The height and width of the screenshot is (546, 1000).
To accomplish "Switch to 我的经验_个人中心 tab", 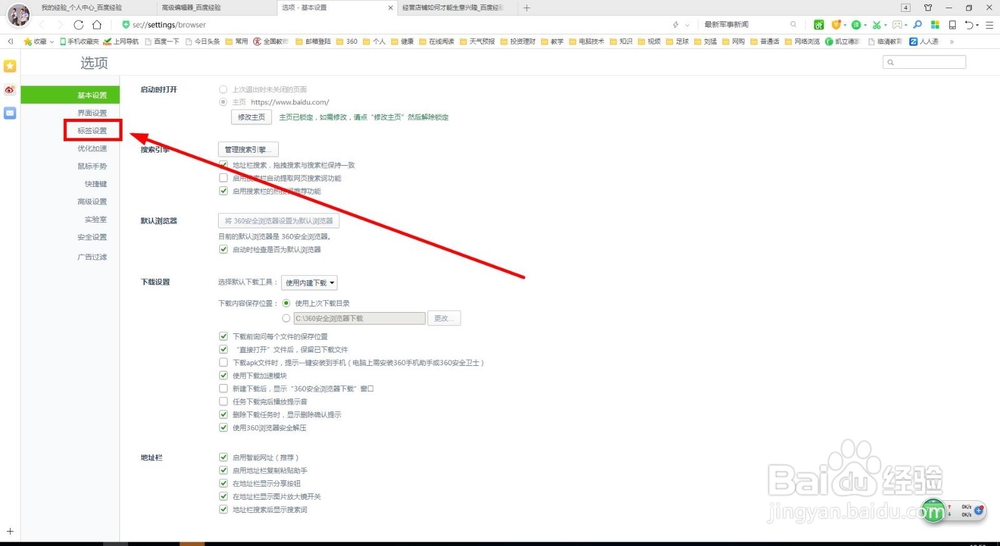I will 96,8.
